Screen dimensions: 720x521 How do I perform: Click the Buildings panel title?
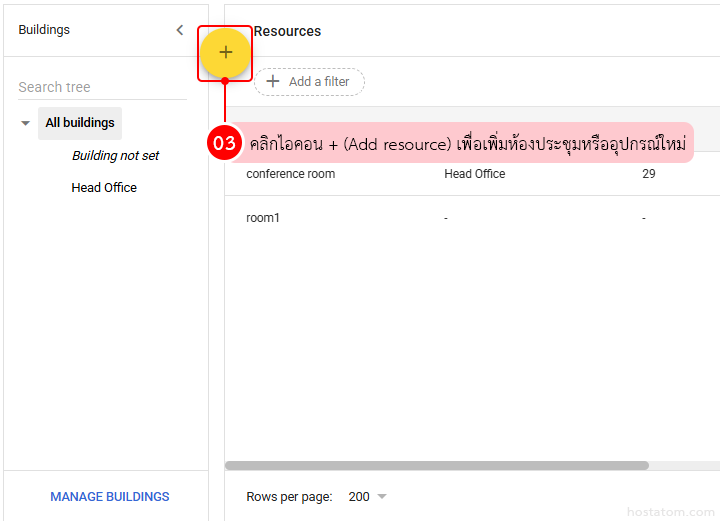click(x=44, y=30)
